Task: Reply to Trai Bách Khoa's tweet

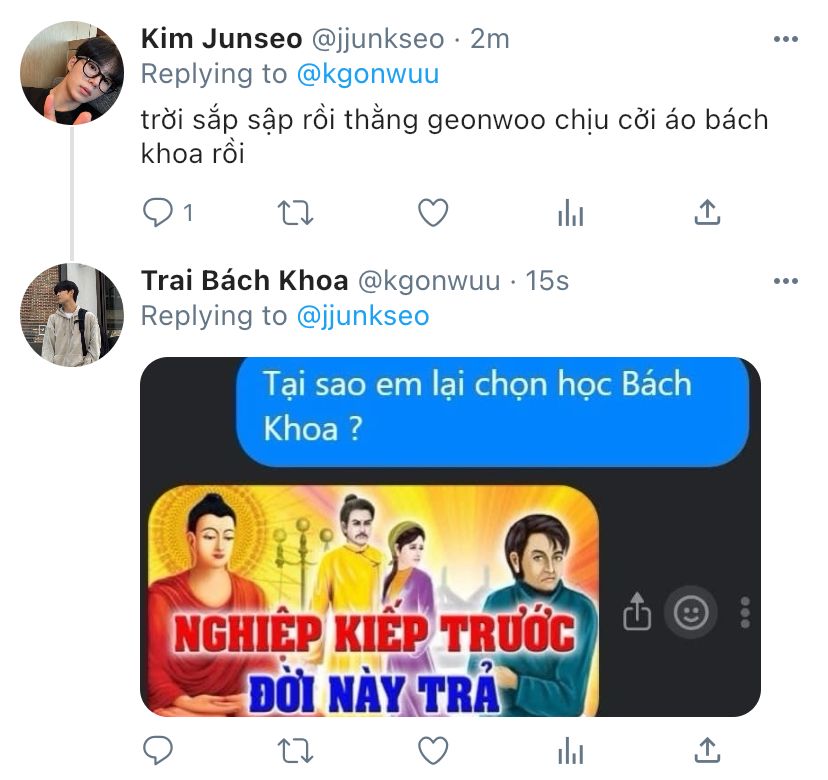Action: pos(158,750)
